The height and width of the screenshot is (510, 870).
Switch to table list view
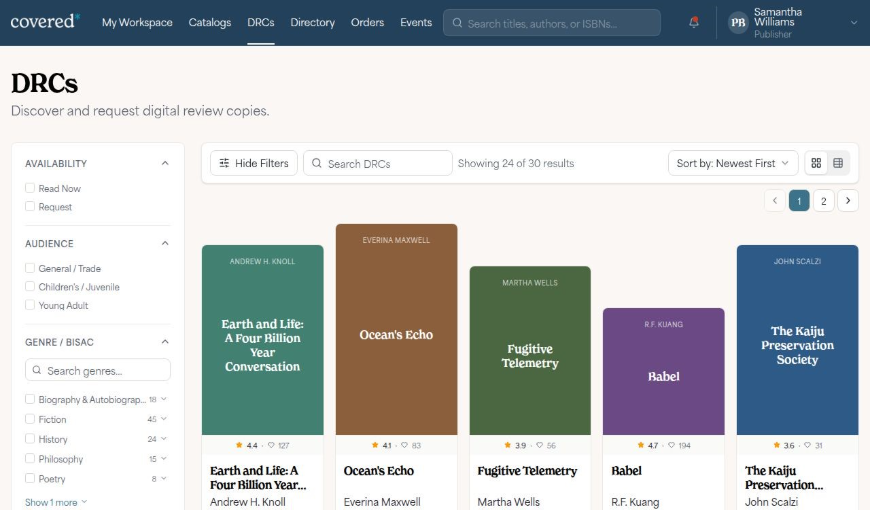(x=838, y=163)
